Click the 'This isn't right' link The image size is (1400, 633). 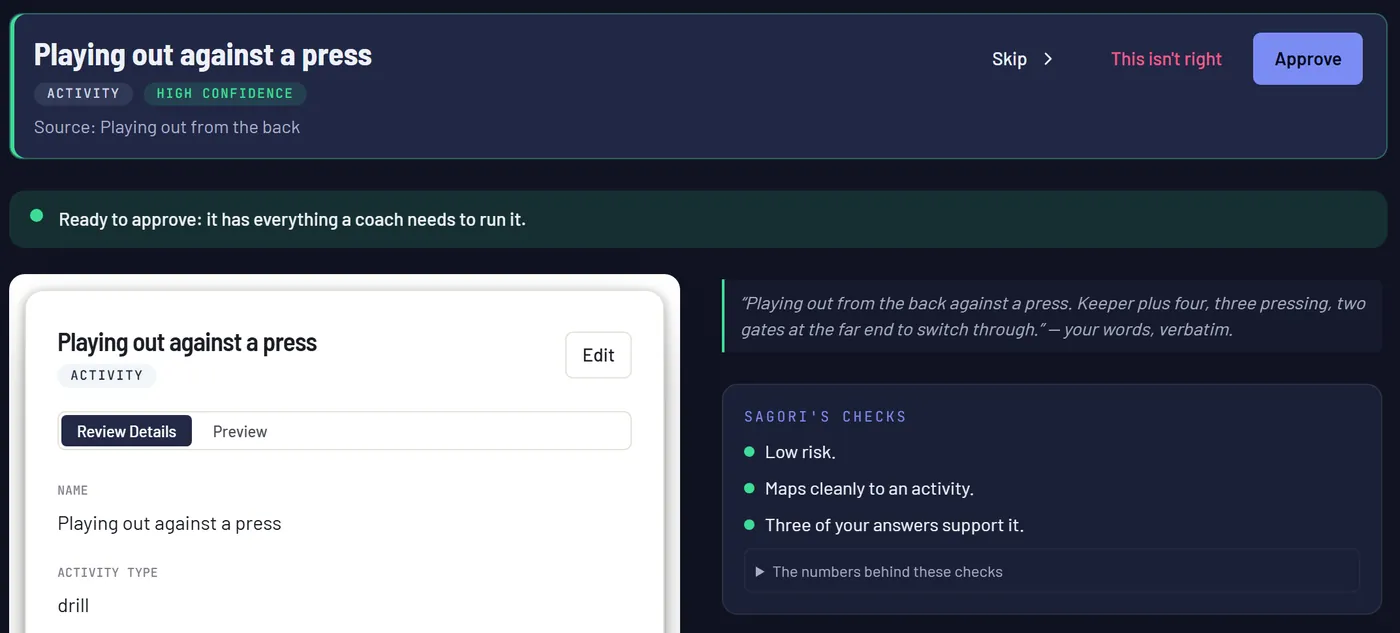(x=1166, y=59)
